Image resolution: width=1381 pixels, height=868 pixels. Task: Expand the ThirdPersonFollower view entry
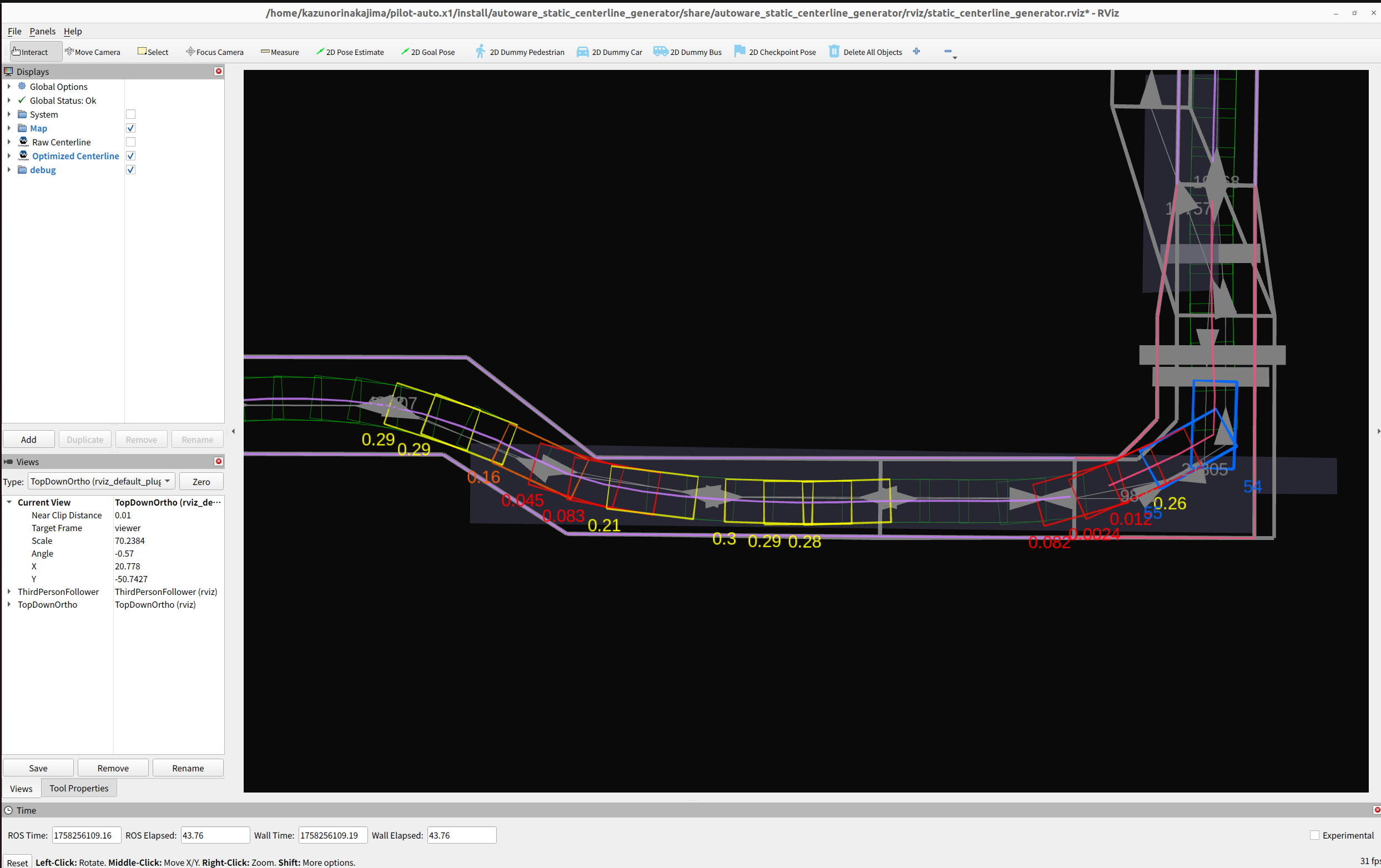pos(9,592)
